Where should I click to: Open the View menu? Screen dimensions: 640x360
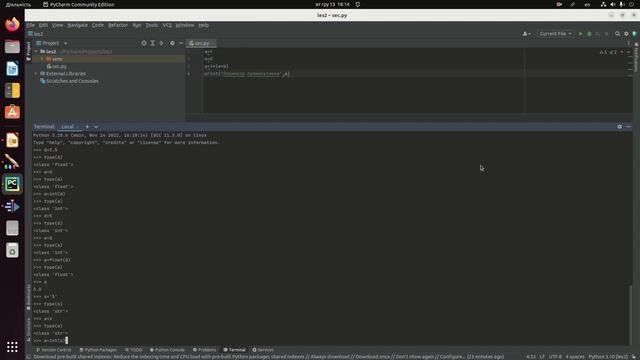(57, 25)
